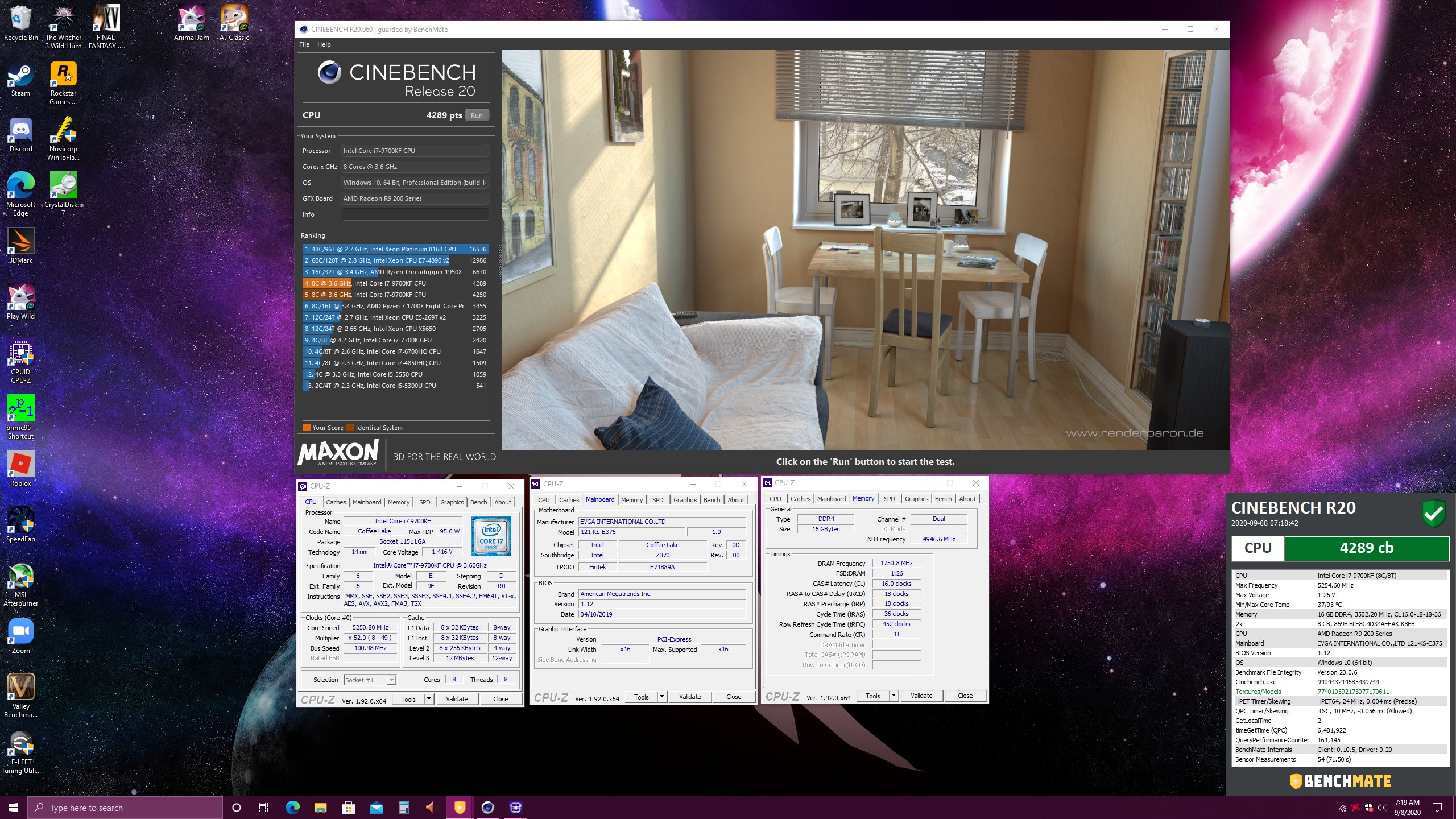Image resolution: width=1456 pixels, height=819 pixels.
Task: Open the FINAL FANTASY XV desktop icon
Action: [106, 27]
